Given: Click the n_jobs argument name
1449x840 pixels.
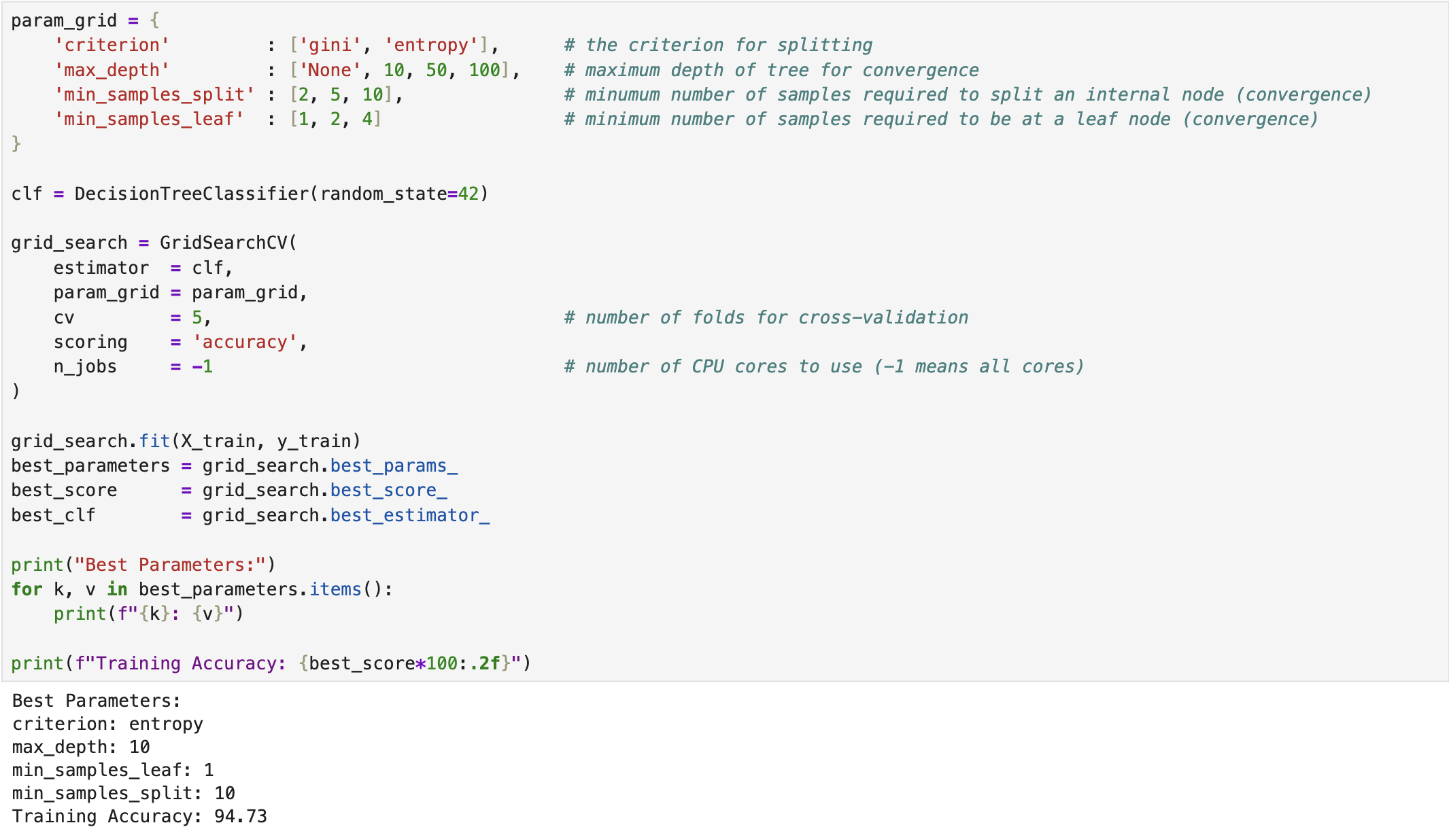Looking at the screenshot, I should (85, 367).
